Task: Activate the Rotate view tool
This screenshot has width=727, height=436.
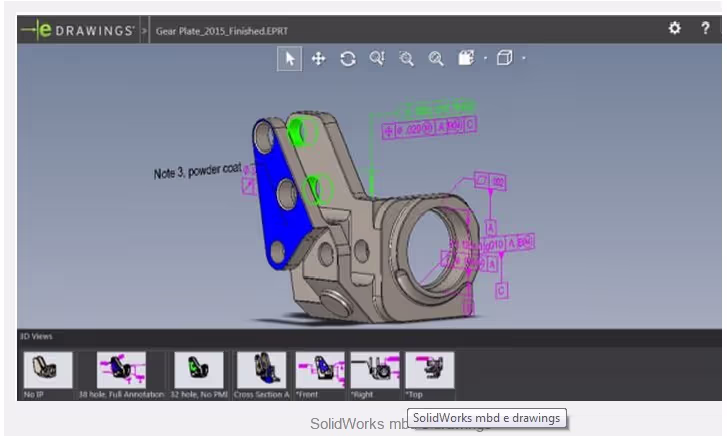Action: (x=348, y=58)
